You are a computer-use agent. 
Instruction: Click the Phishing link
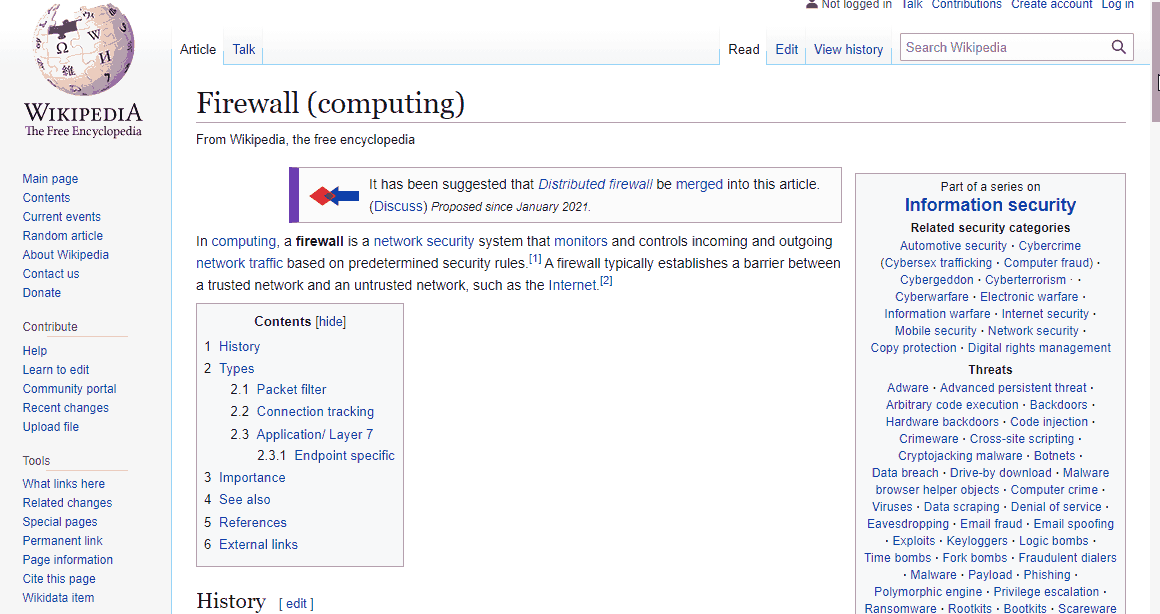[x=1048, y=576]
